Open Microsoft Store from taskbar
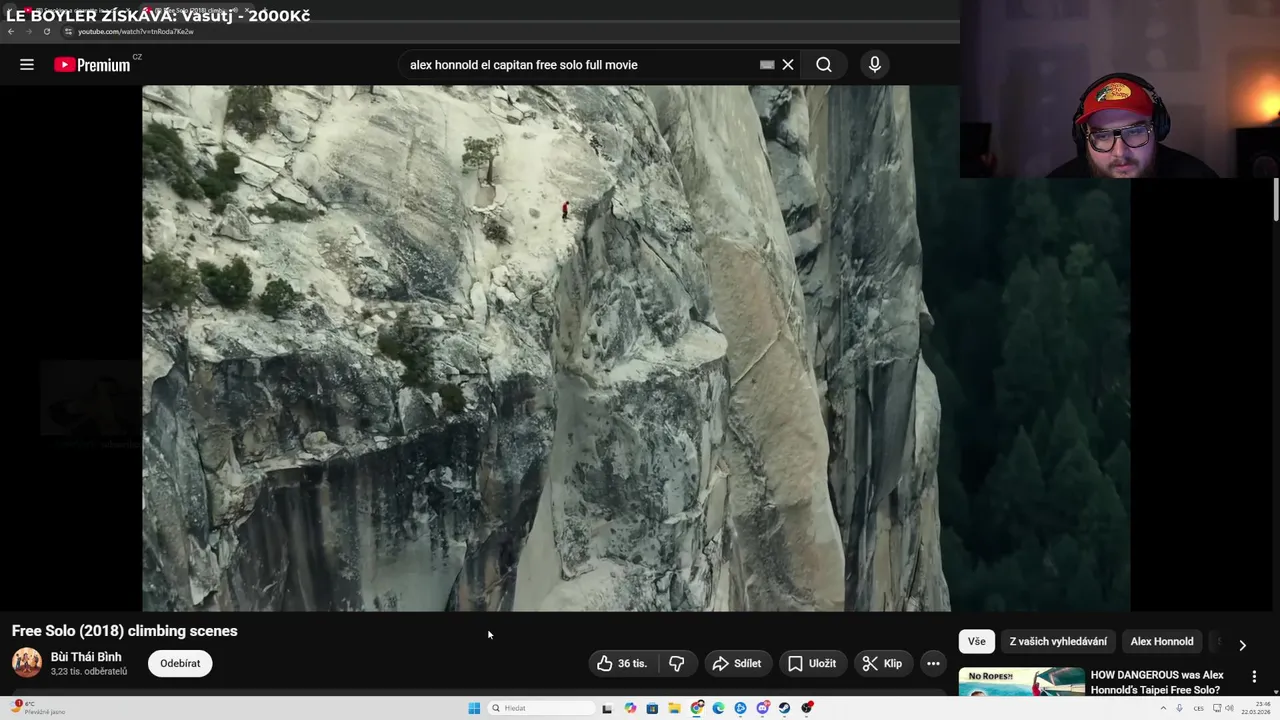Viewport: 1280px width, 720px height. [652, 708]
